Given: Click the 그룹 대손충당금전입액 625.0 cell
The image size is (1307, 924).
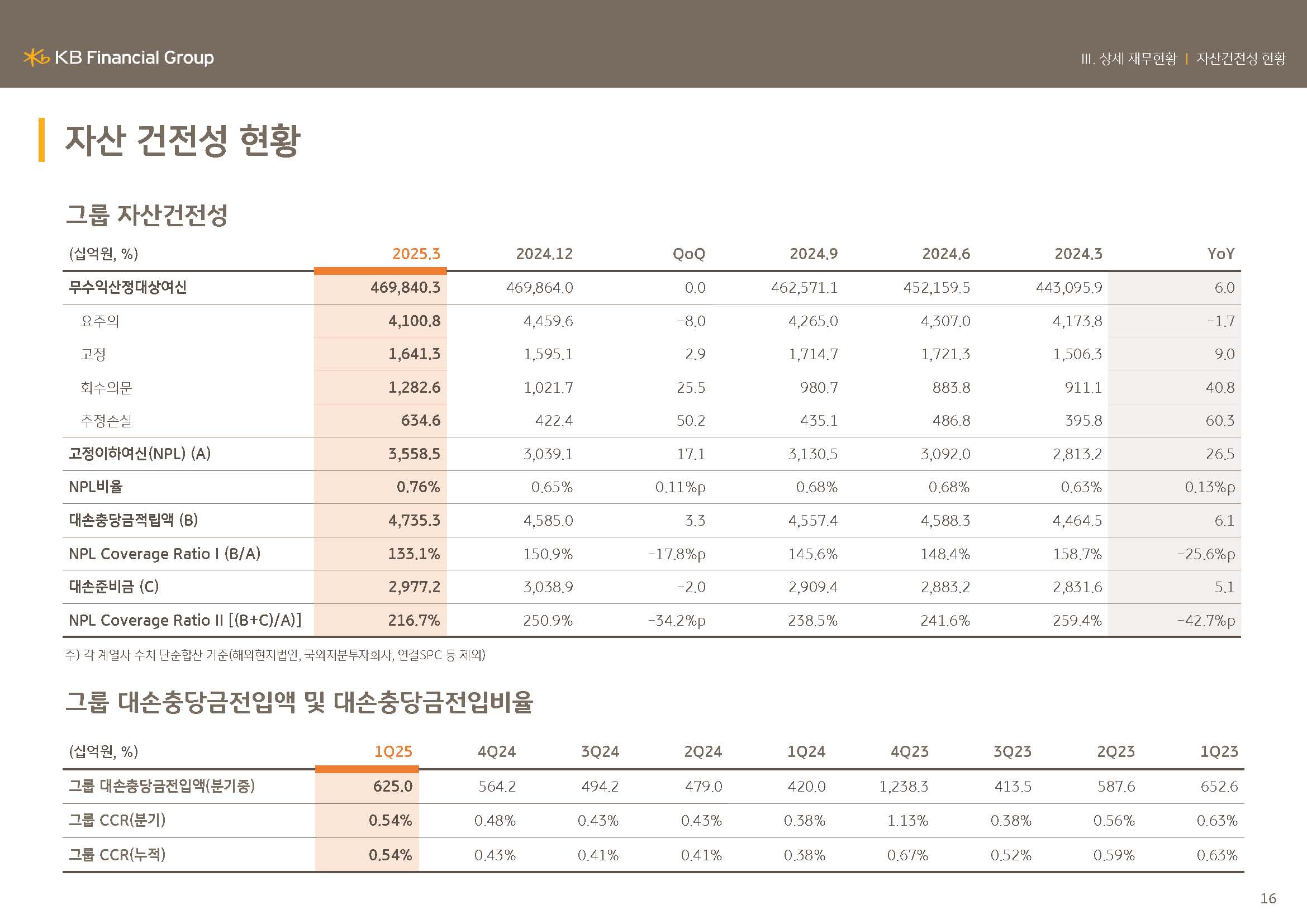Looking at the screenshot, I should coord(392,787).
